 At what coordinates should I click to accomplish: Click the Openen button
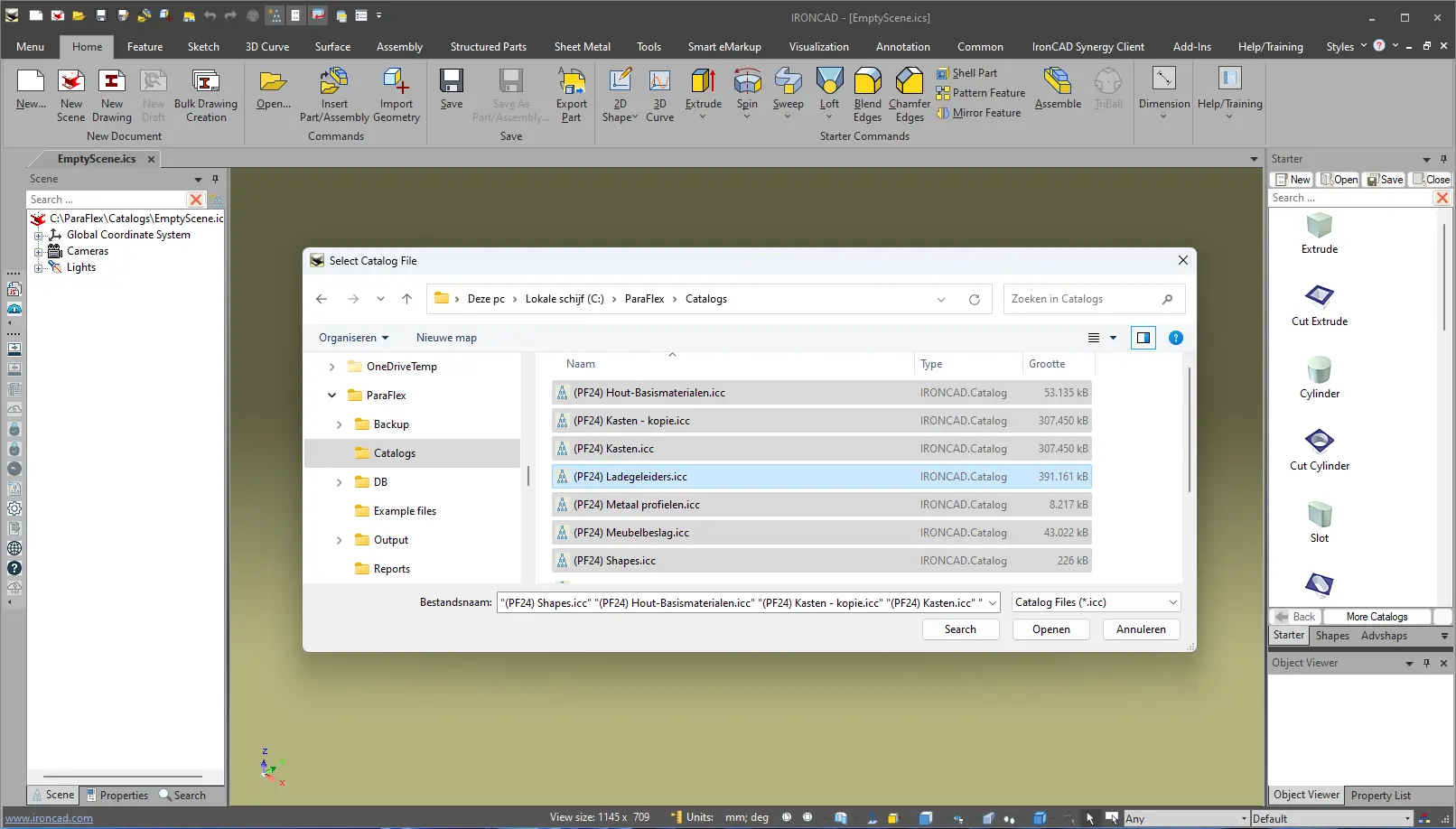coord(1050,629)
